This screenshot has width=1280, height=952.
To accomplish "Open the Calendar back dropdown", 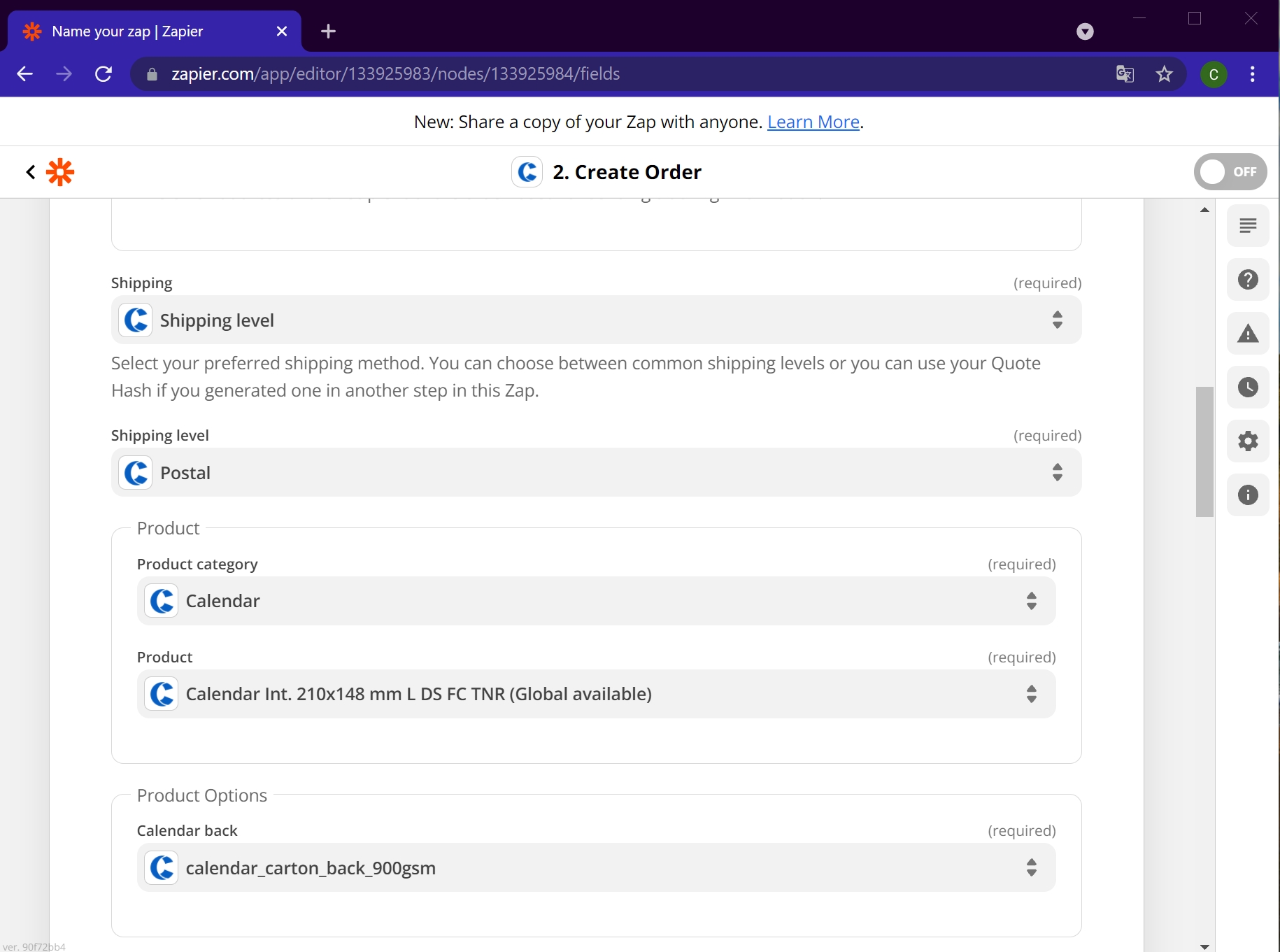I will point(596,867).
